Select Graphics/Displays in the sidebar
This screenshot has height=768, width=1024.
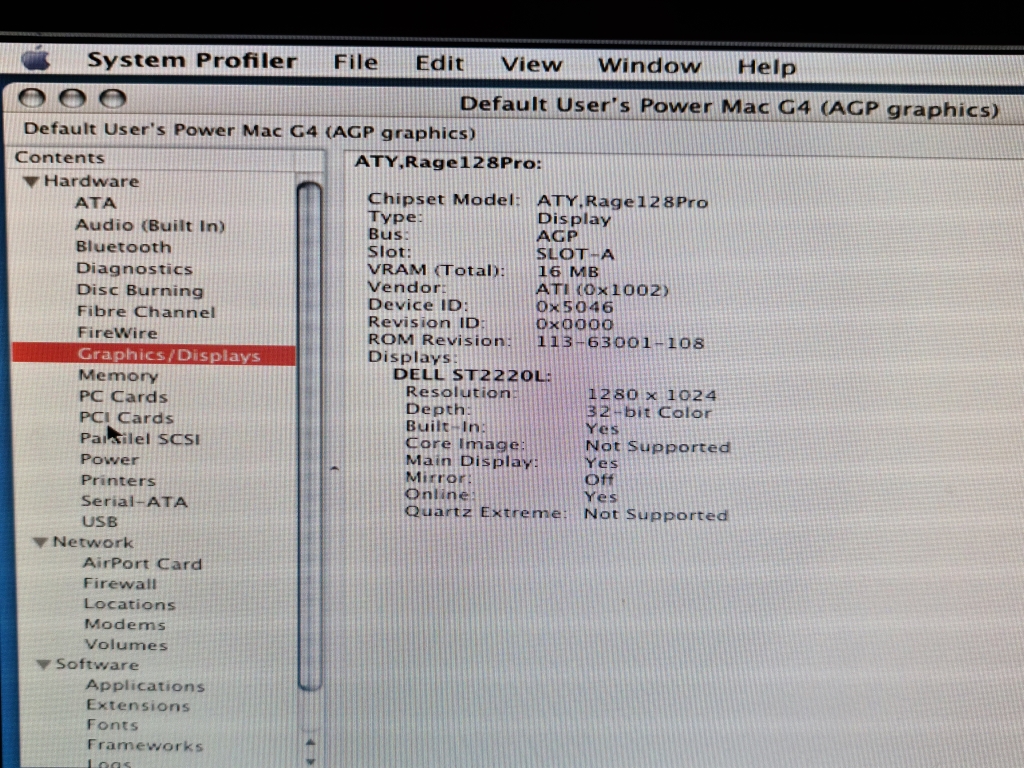click(168, 355)
